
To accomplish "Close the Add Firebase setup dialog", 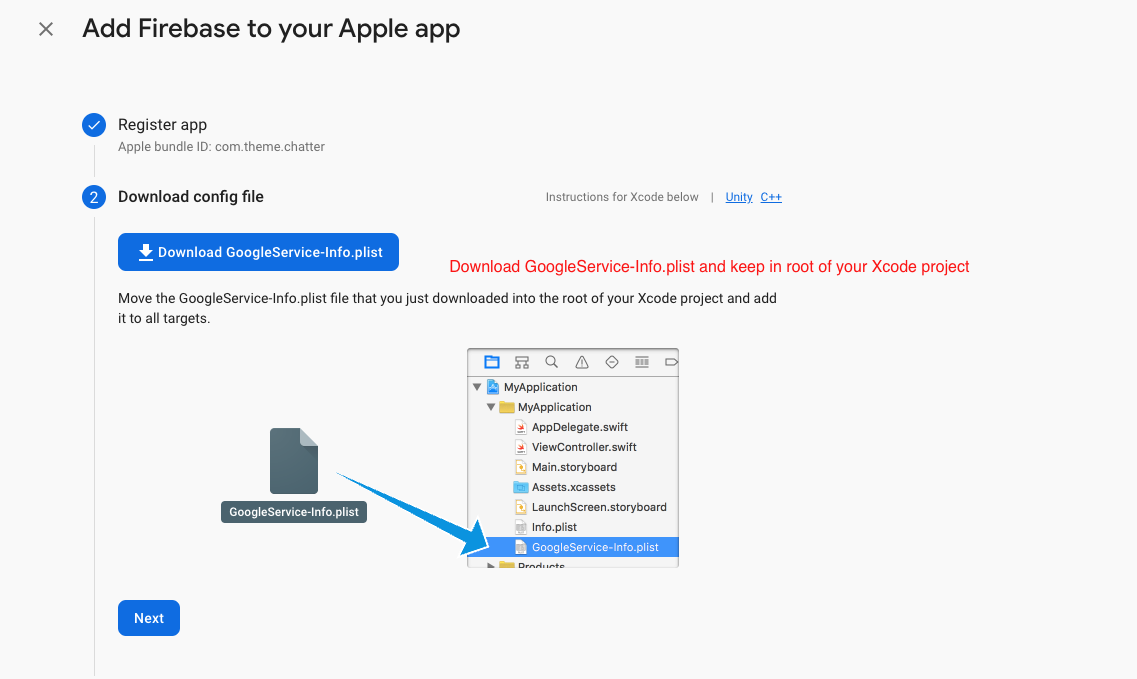I will tap(46, 29).
